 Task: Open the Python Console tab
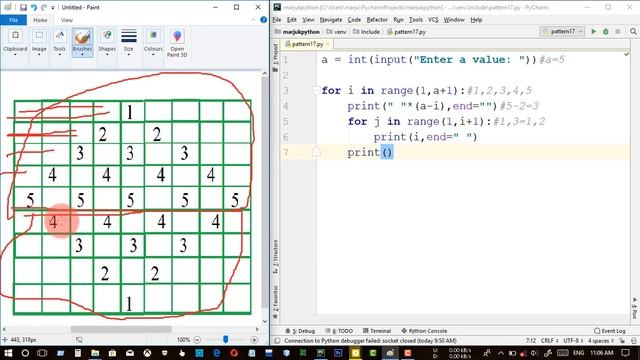point(424,331)
